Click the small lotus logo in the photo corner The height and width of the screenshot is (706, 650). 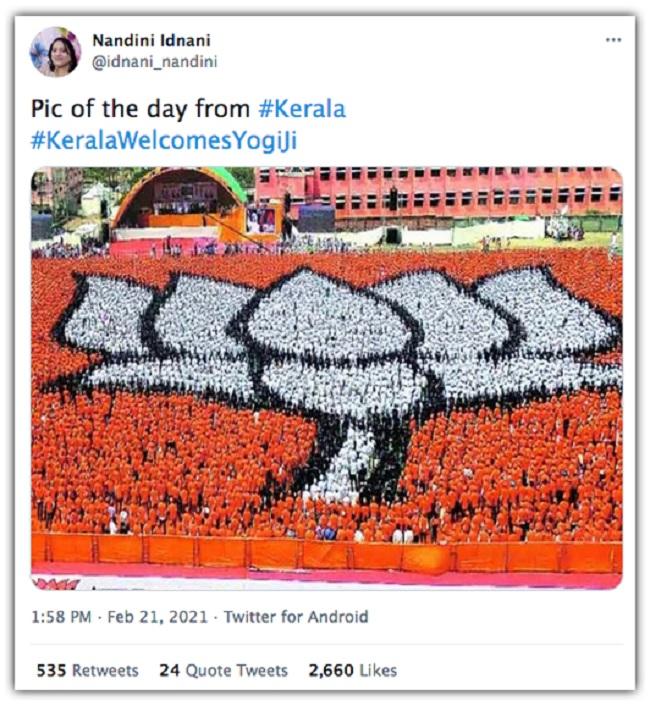(x=56, y=584)
